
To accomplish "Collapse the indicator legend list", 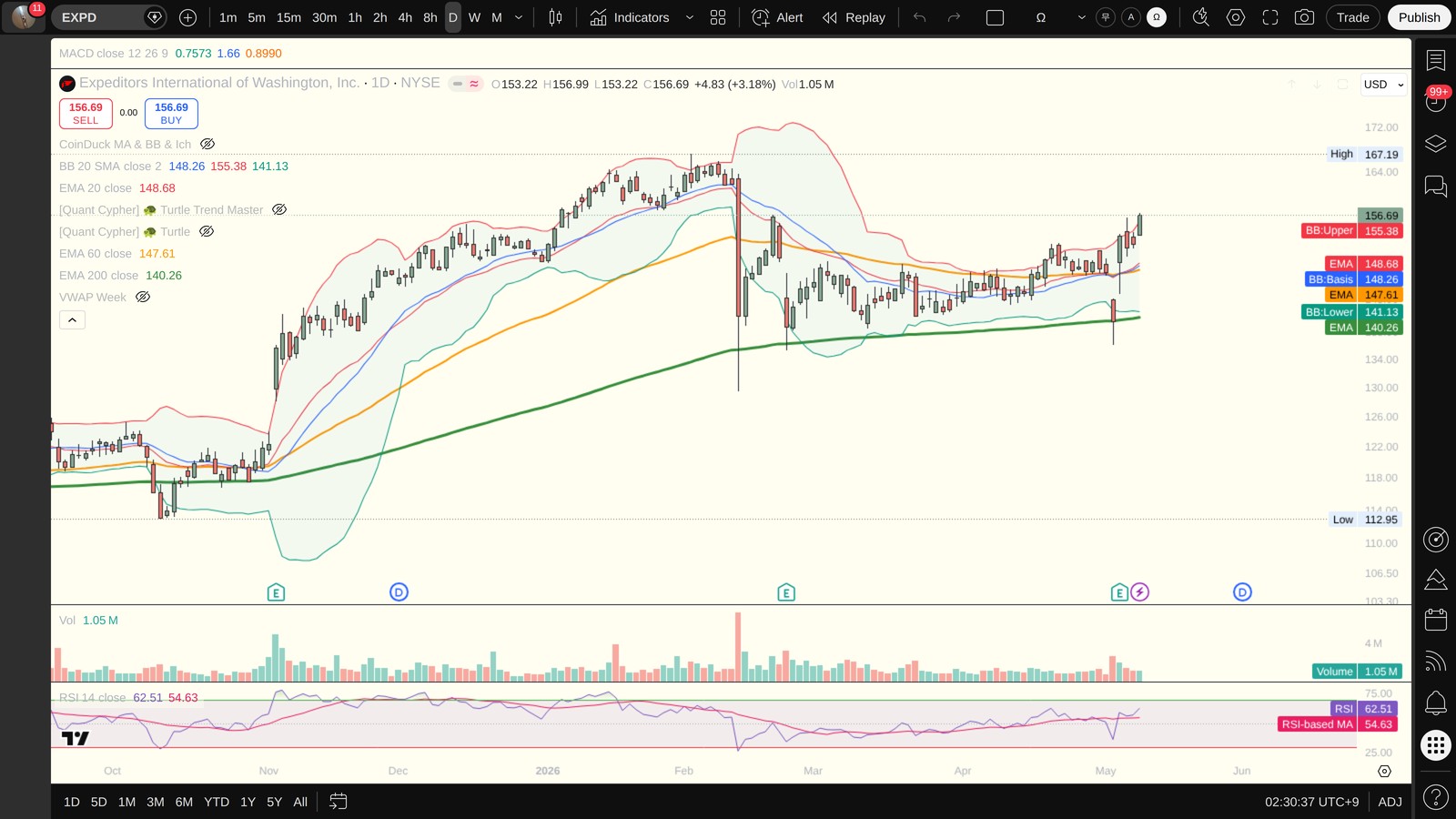I will [x=72, y=319].
